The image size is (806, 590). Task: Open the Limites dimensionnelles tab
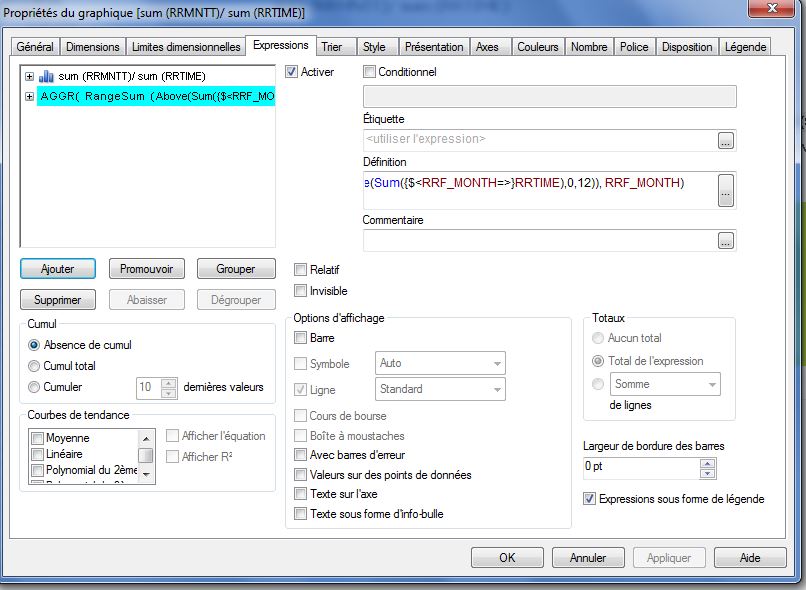(186, 47)
